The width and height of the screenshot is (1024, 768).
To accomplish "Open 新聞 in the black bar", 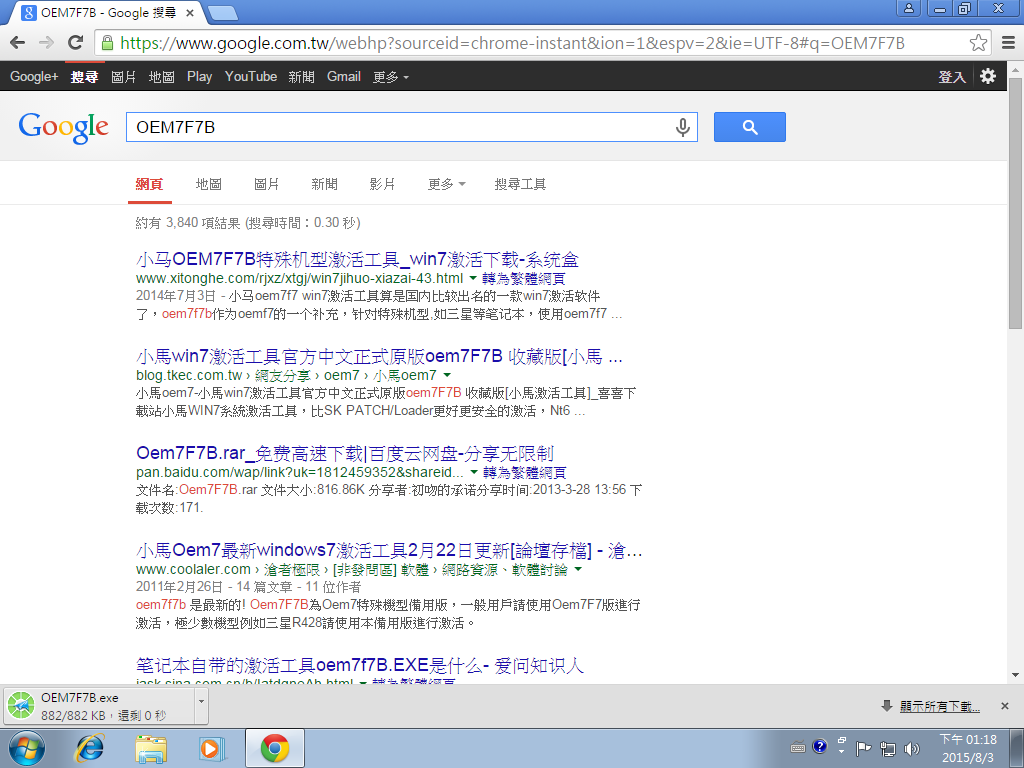I will [x=301, y=77].
